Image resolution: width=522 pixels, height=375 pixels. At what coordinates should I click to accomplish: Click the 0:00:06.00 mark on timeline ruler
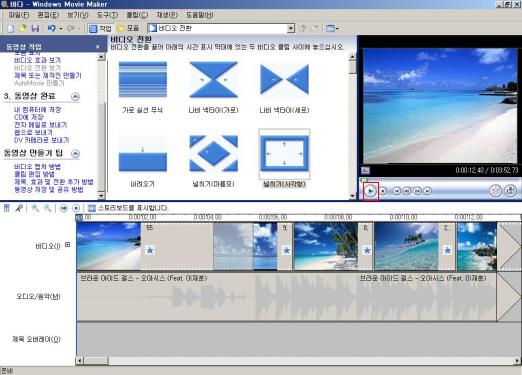(273, 217)
